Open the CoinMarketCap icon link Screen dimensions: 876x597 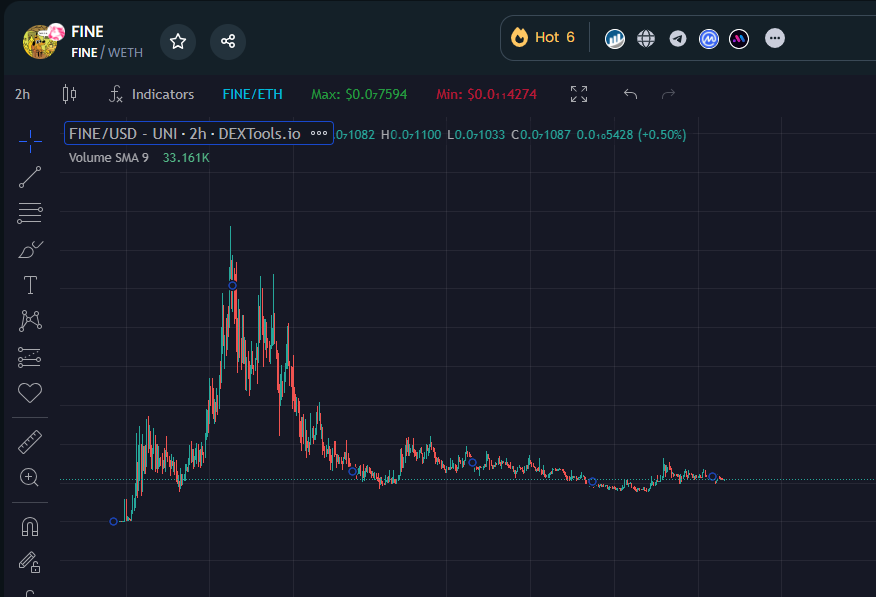click(708, 39)
